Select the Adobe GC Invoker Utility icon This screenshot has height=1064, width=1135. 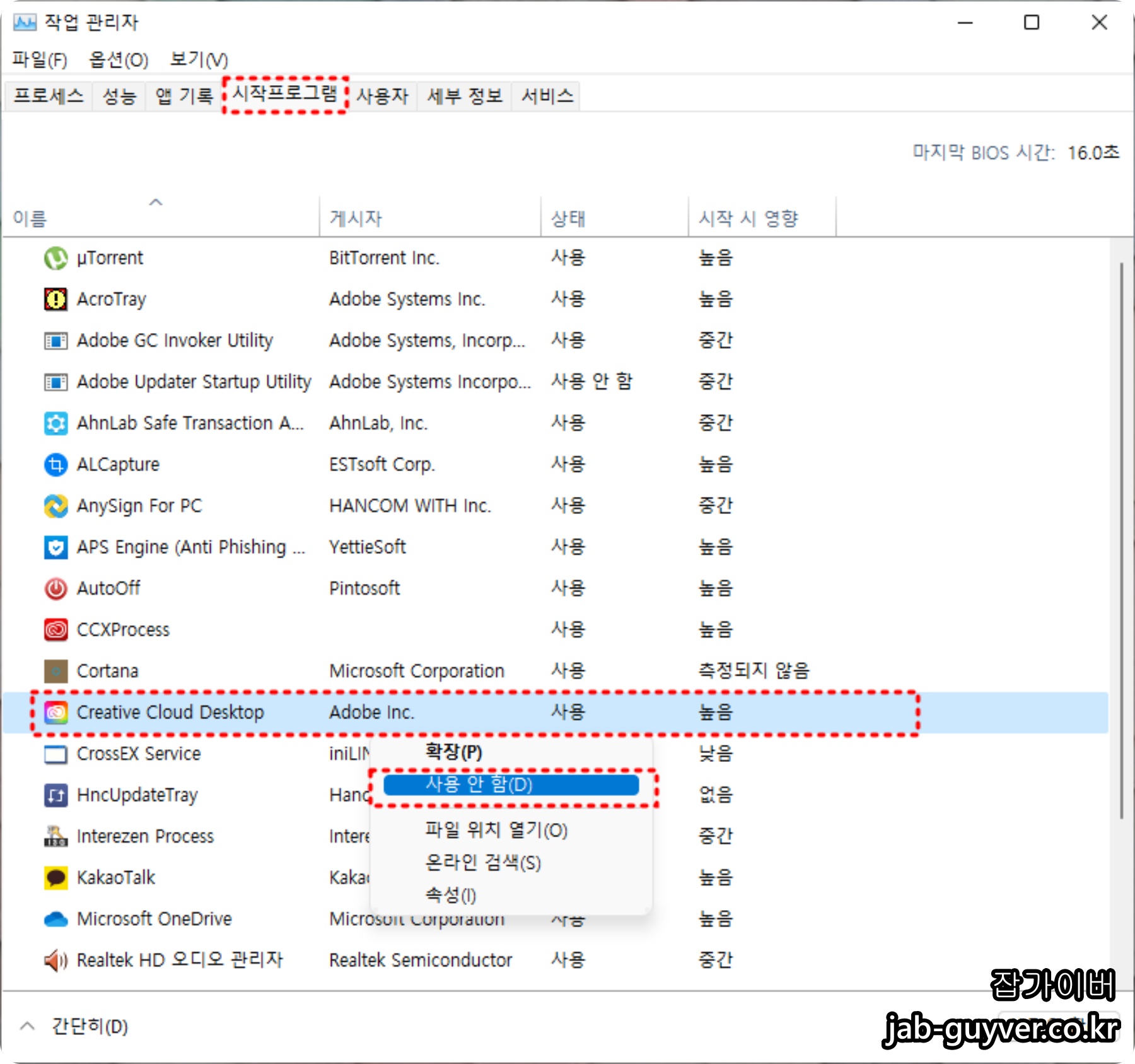point(55,341)
